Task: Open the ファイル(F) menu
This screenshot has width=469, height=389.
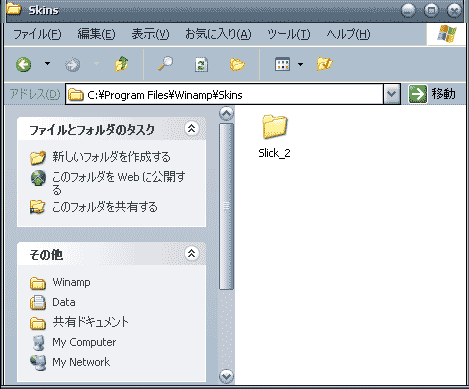Action: [37, 34]
